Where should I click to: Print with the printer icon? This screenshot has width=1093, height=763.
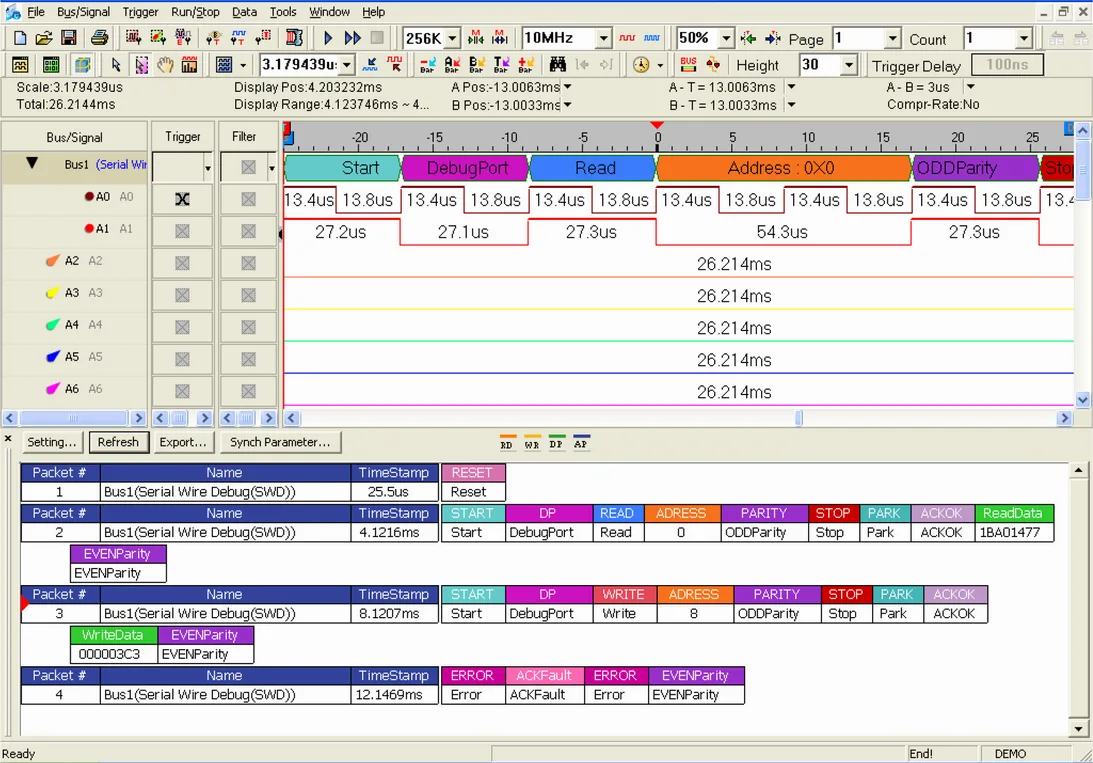click(99, 38)
